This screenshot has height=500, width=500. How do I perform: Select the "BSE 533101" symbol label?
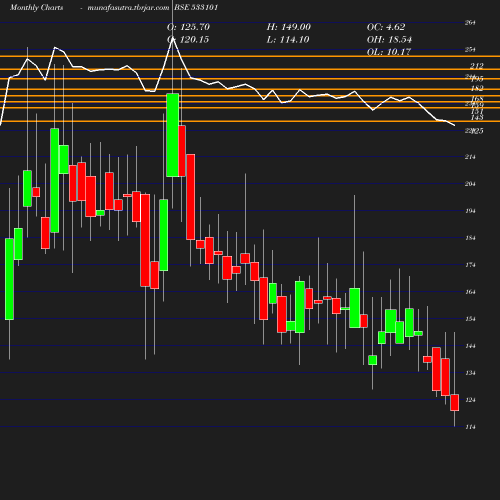[x=196, y=7]
